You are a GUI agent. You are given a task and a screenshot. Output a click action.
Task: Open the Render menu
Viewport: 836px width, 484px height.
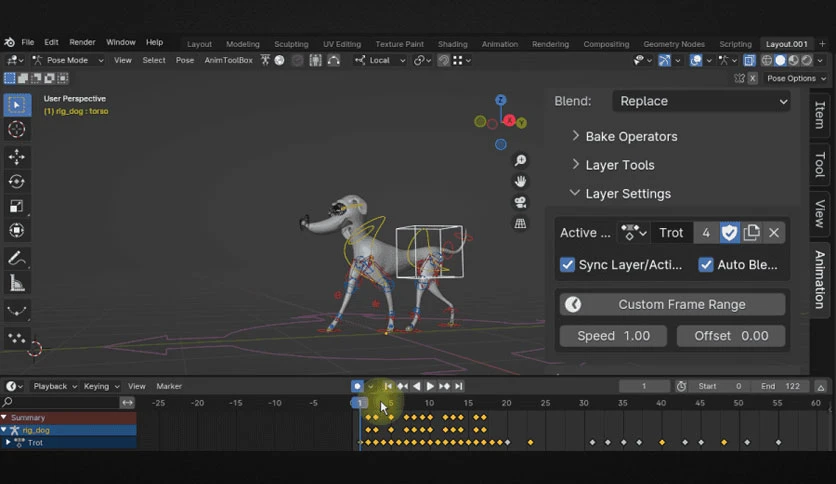[82, 42]
